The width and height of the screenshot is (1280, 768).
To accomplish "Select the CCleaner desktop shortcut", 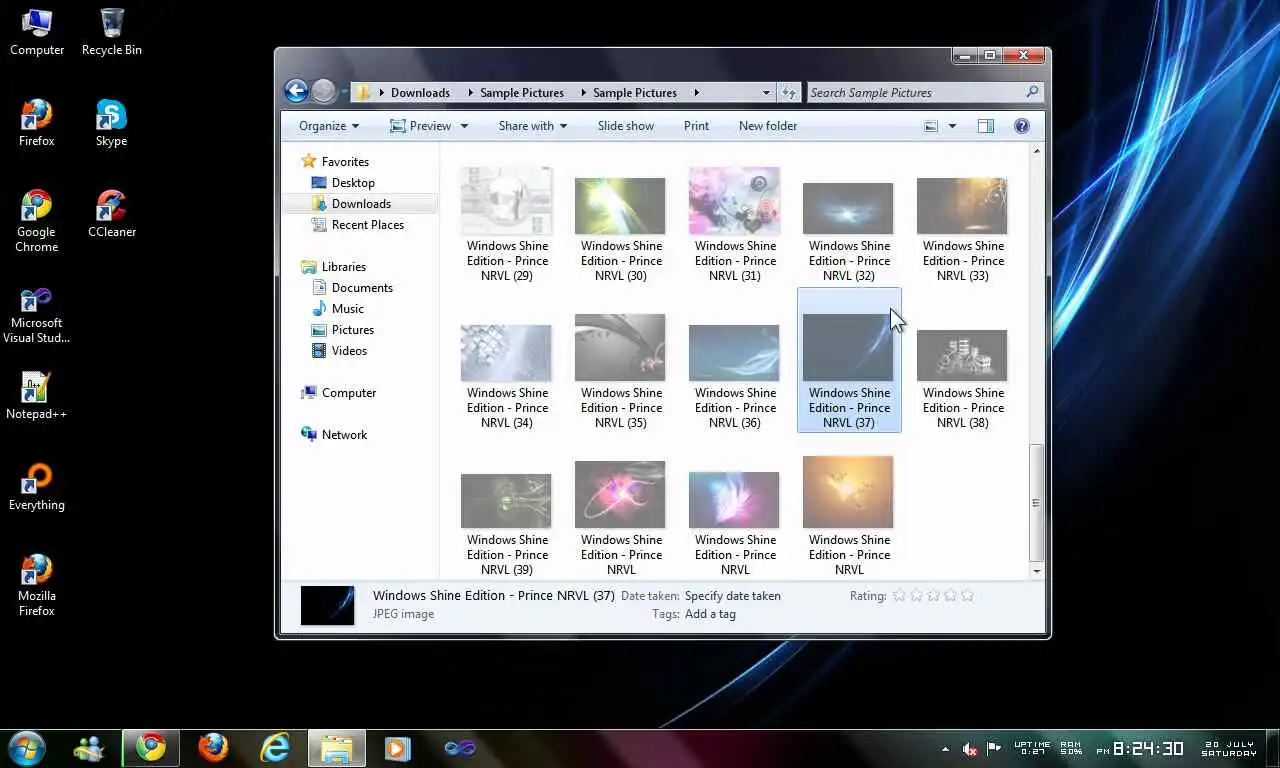I will (x=112, y=214).
